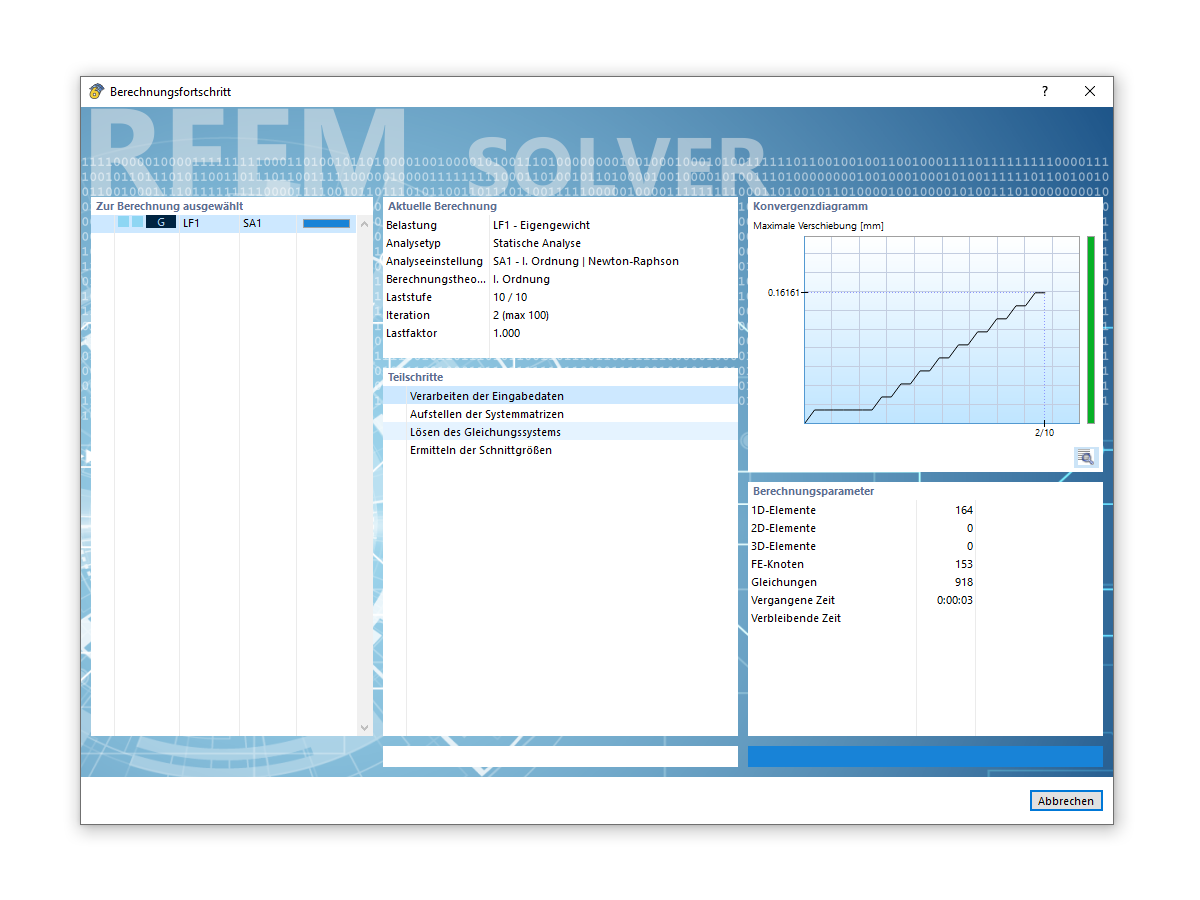Open the convergence diagram detail view magnifier icon

coord(1085,457)
